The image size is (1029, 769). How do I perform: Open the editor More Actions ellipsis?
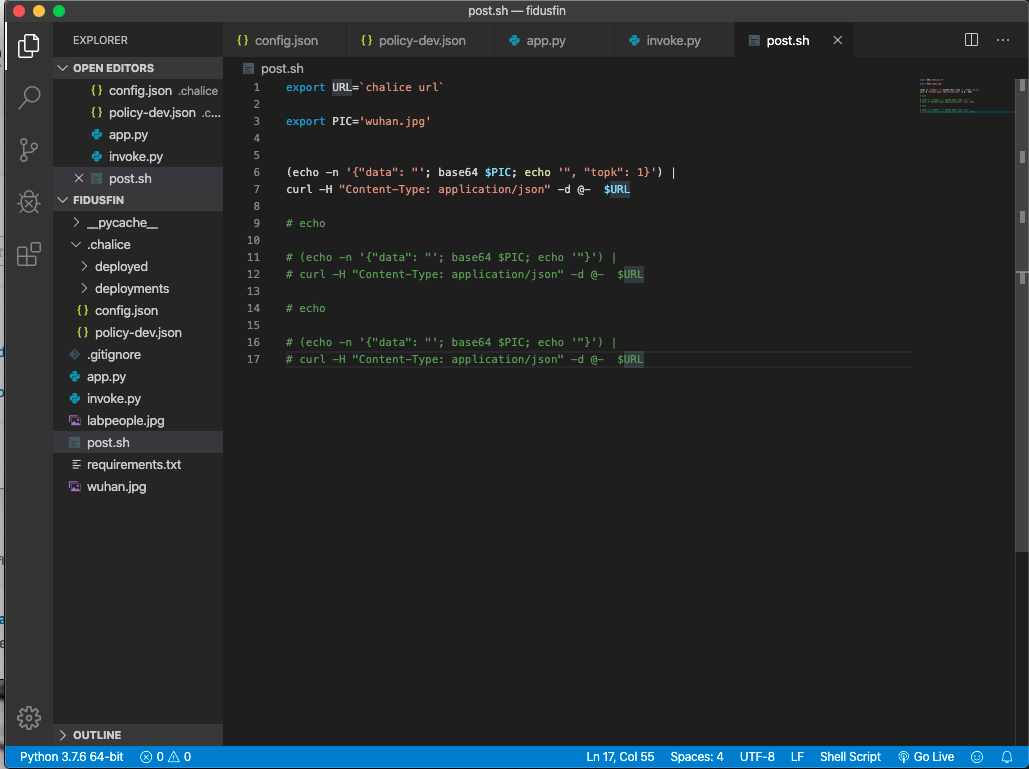[1004, 40]
